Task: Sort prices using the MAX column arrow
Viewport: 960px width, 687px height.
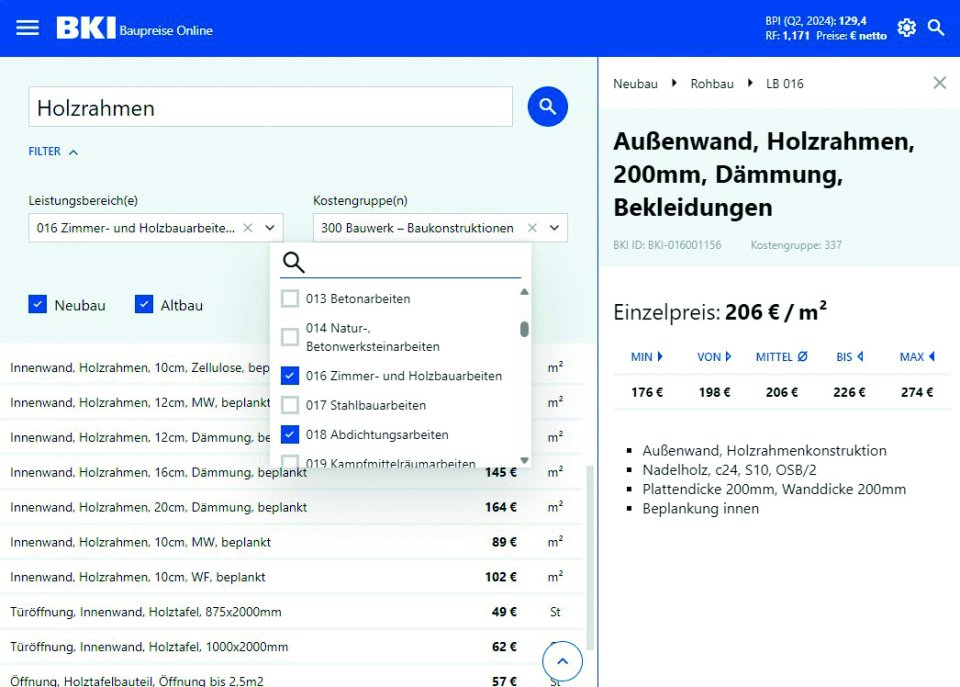Action: (929, 357)
